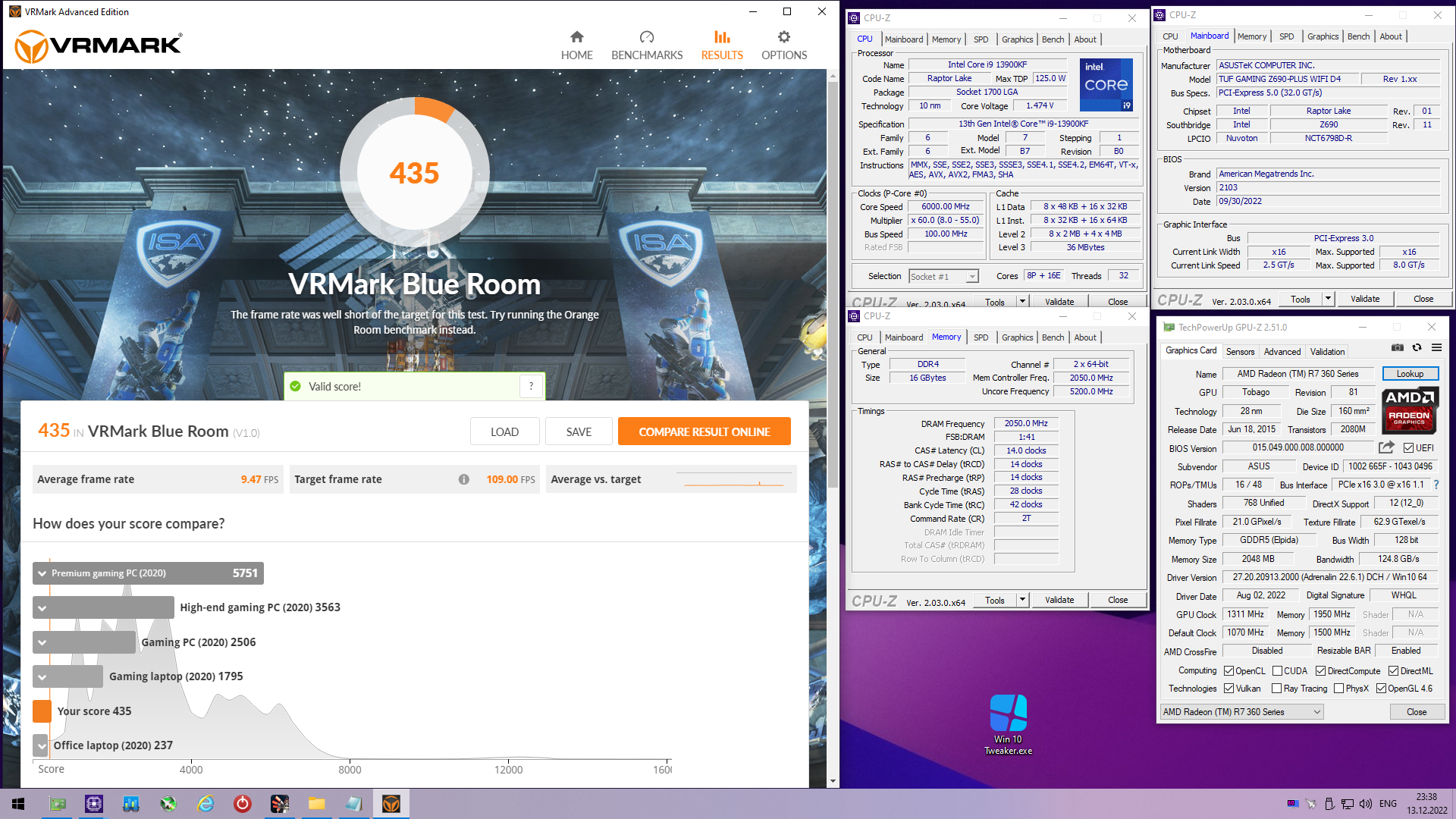The image size is (1456, 819).
Task: Open Windows Start menu
Action: click(18, 804)
